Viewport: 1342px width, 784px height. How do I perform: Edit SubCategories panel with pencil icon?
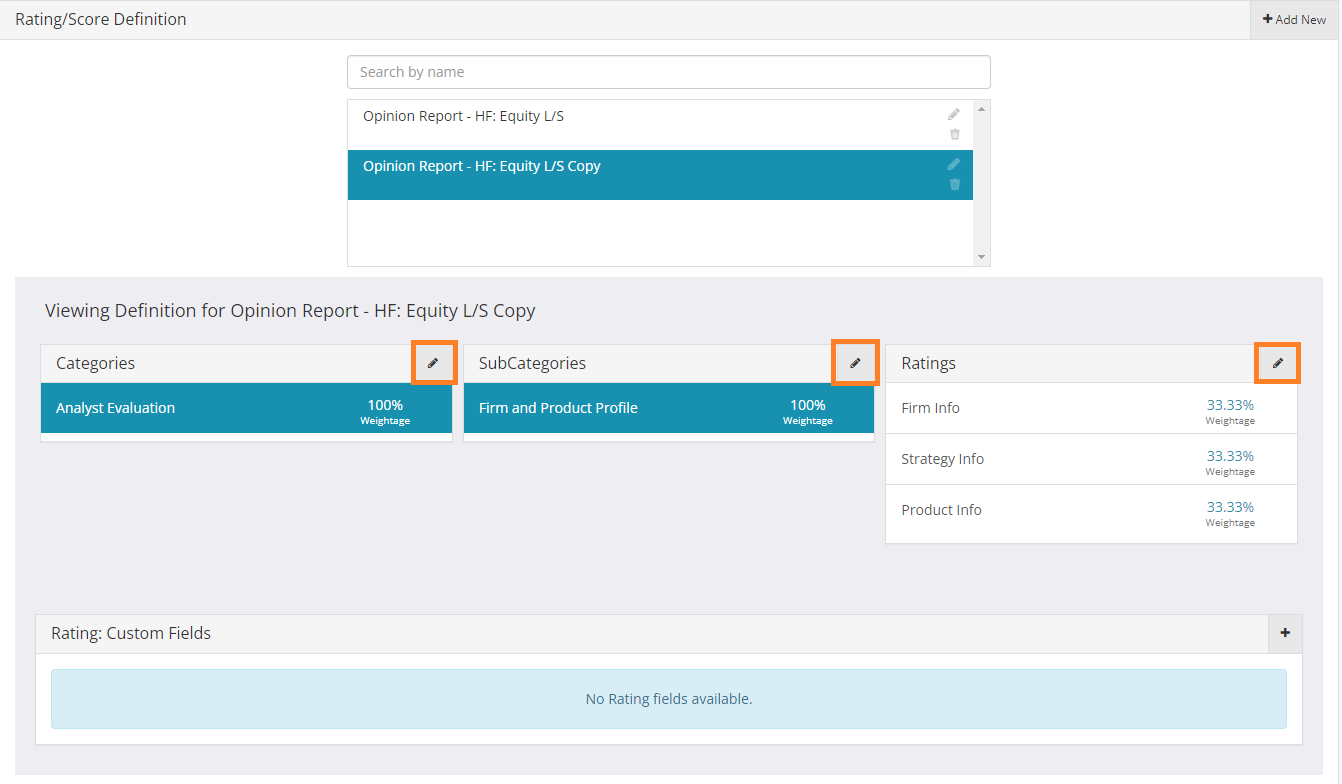[x=855, y=363]
